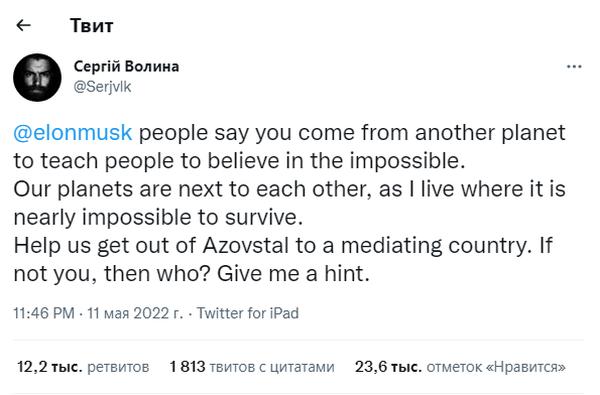
Task: View the 12,2 тыс. ретвитов list
Action: [83, 367]
